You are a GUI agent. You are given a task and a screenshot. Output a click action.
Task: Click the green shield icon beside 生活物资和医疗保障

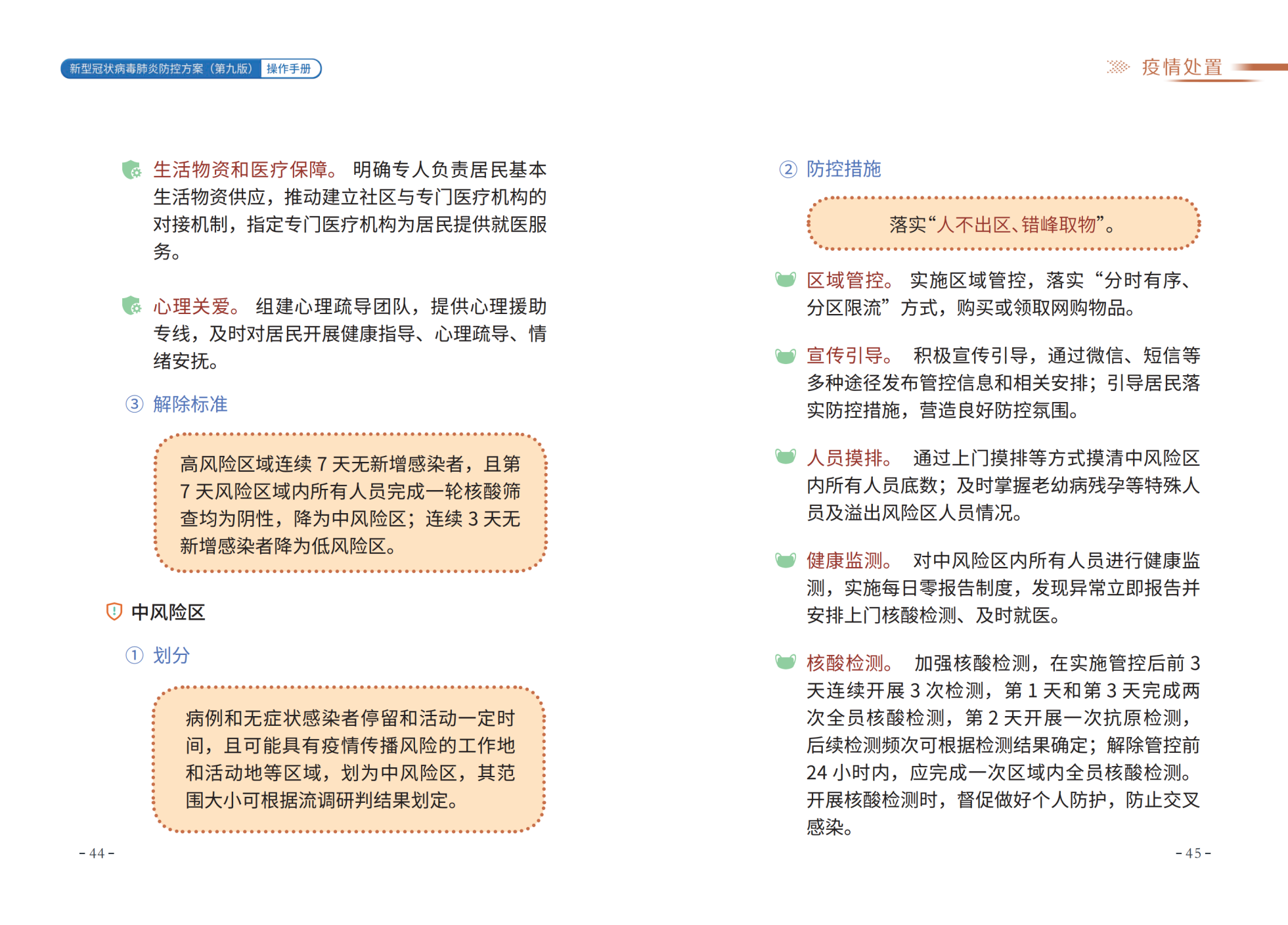[131, 170]
